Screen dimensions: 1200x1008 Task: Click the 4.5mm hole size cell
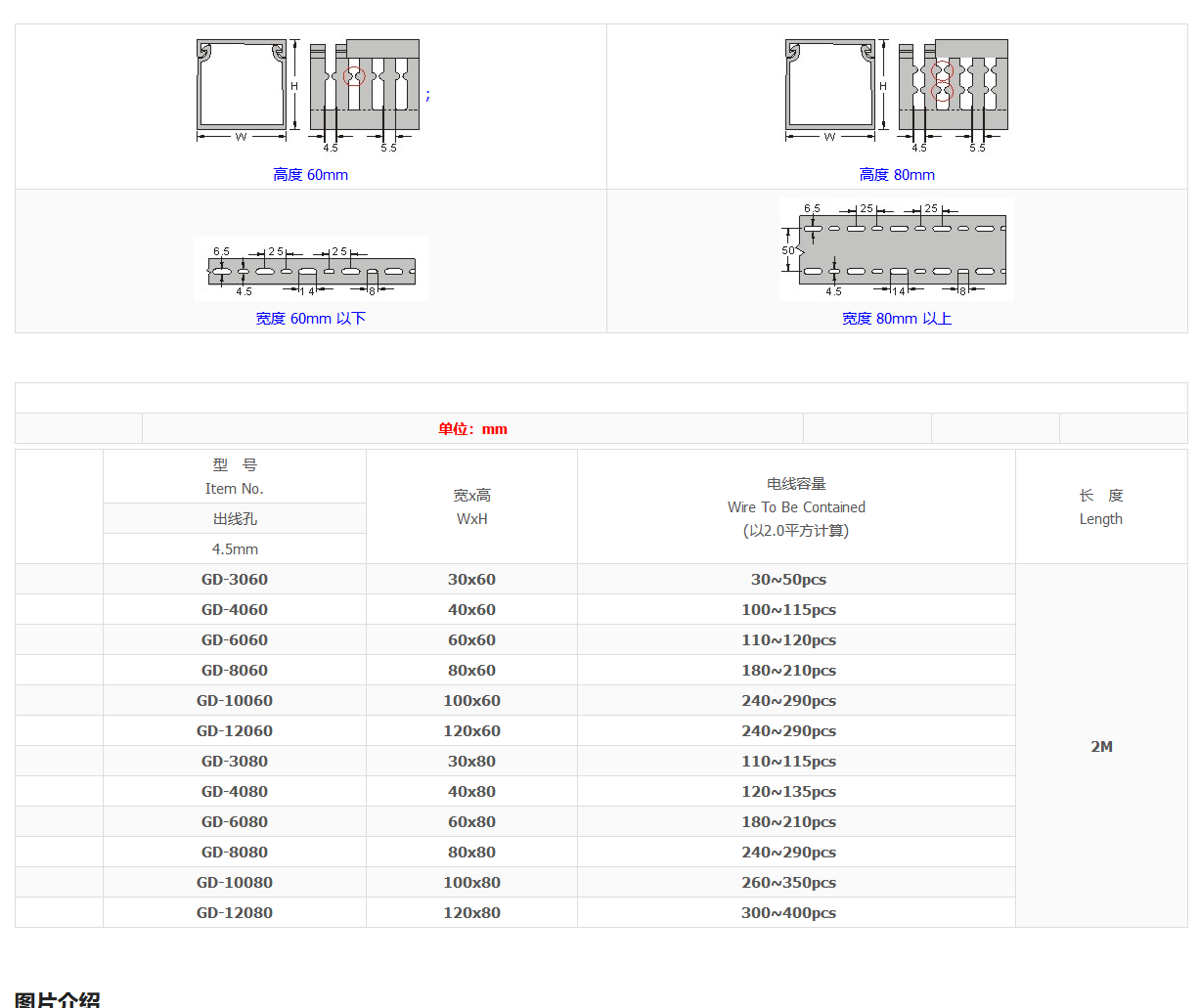[x=235, y=549]
